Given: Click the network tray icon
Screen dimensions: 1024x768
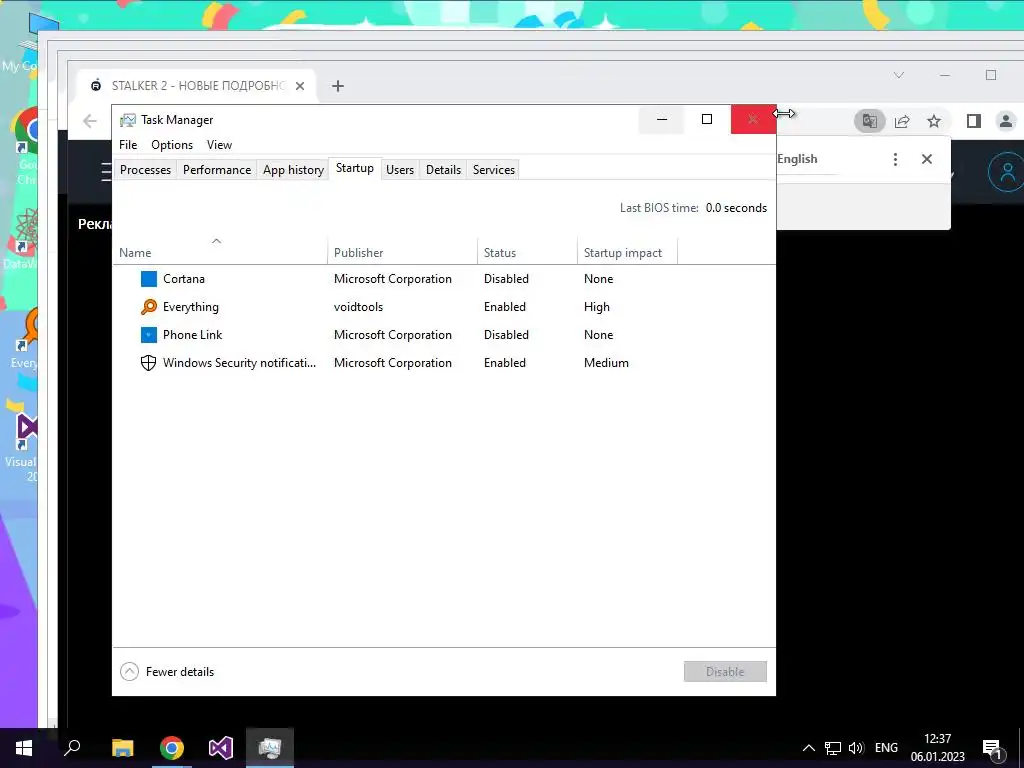Looking at the screenshot, I should coord(833,748).
